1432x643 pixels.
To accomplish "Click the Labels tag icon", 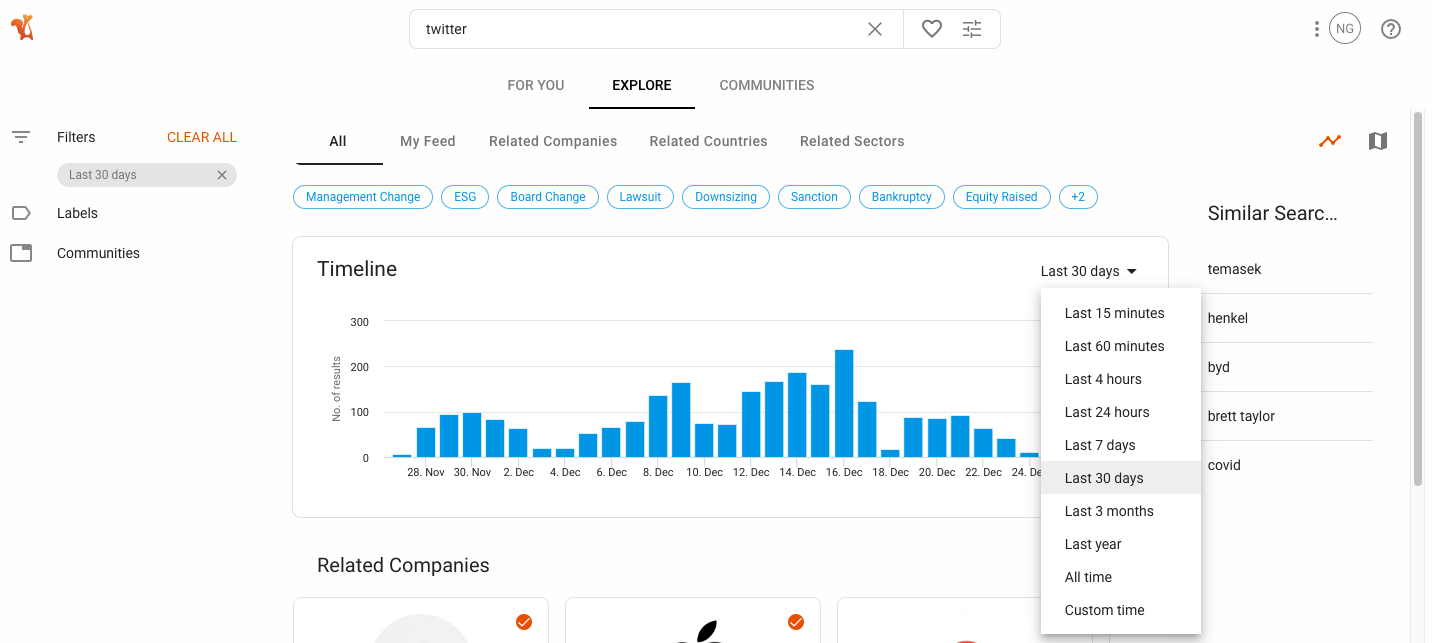I will (x=21, y=213).
